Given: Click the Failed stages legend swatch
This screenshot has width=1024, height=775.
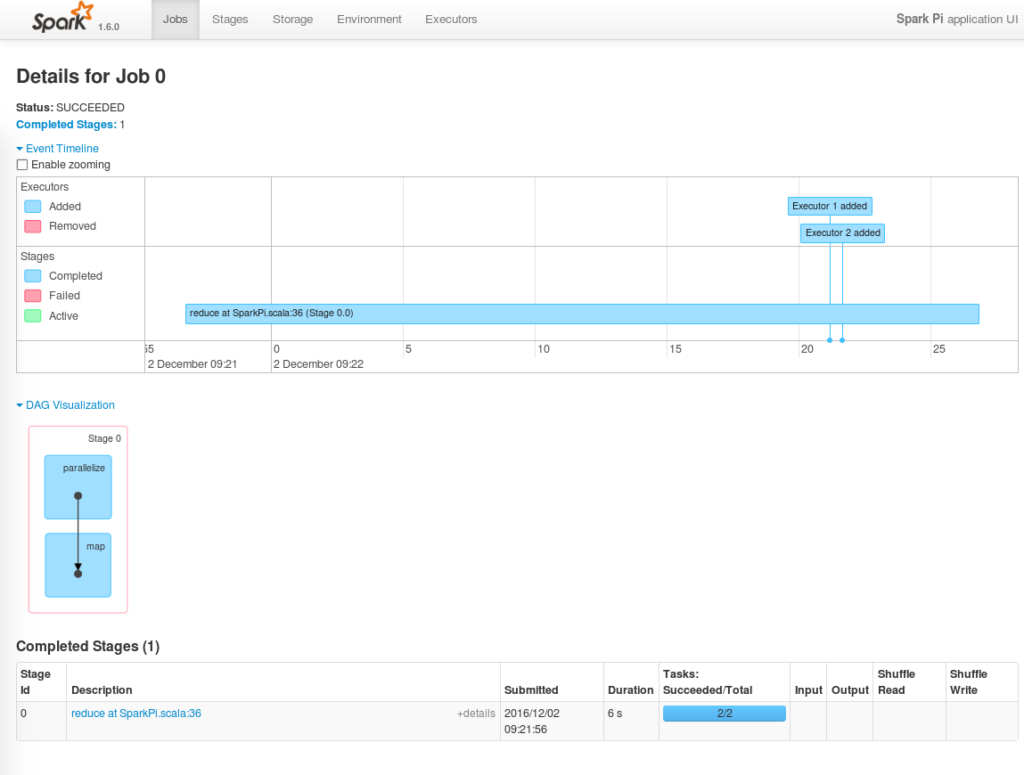Looking at the screenshot, I should tap(33, 295).
